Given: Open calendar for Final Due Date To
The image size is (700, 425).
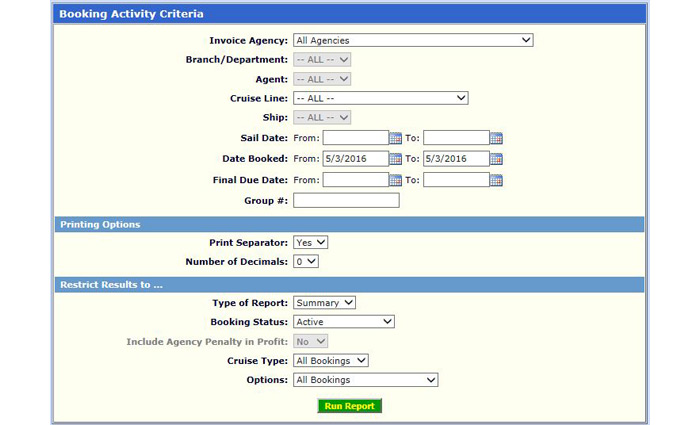Looking at the screenshot, I should tap(496, 180).
